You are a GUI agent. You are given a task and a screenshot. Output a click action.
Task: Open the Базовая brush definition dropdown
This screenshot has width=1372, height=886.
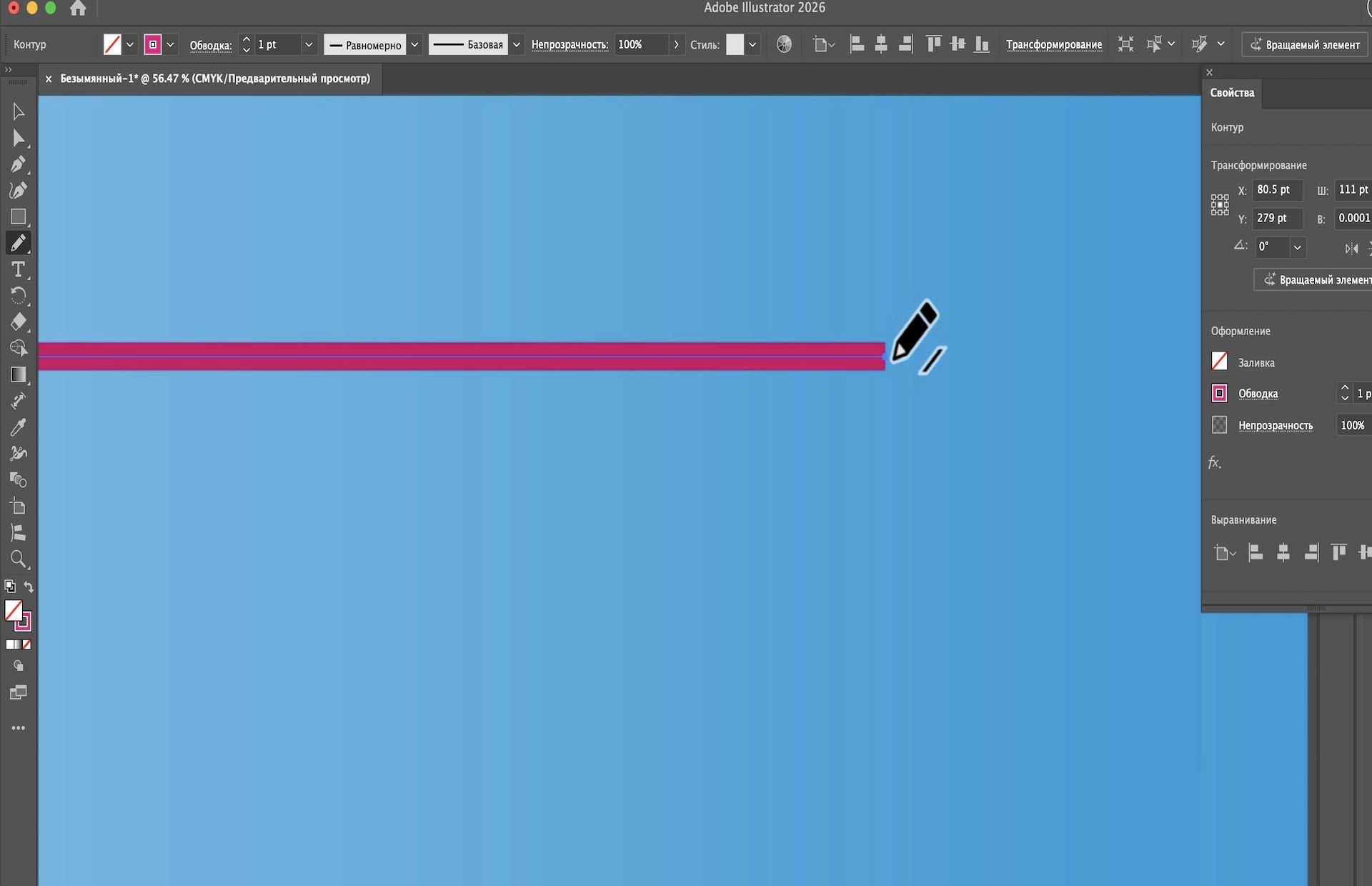point(517,44)
